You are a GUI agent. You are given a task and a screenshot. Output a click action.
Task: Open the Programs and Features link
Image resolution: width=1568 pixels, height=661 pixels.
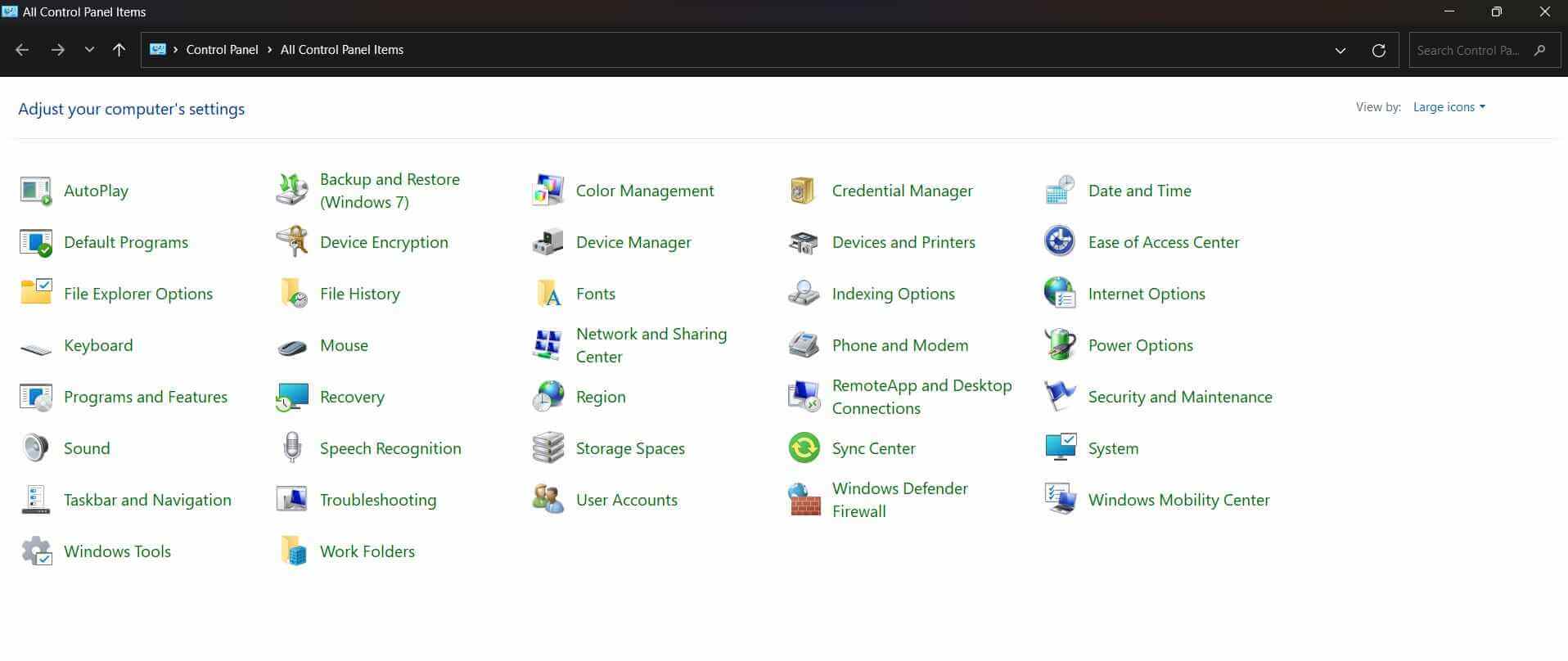tap(146, 397)
